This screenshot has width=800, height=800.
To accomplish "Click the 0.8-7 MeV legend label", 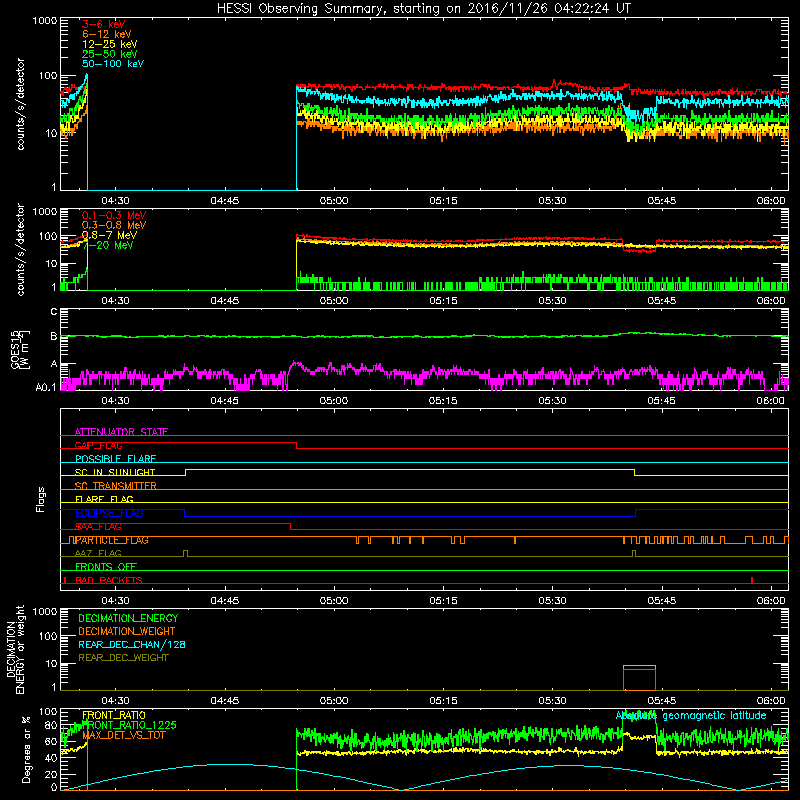I will [109, 235].
